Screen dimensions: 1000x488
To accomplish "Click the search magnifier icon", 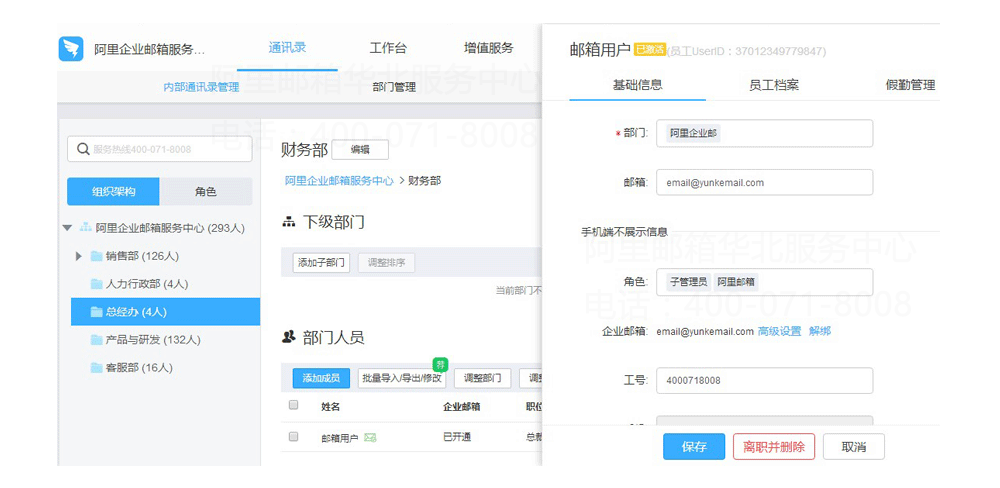I will click(x=81, y=149).
